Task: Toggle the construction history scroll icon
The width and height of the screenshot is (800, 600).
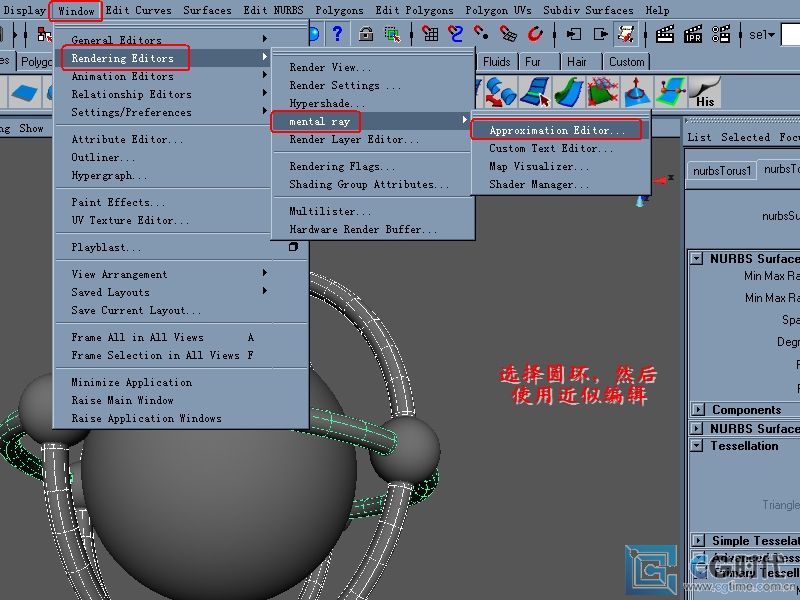Action: (x=626, y=34)
